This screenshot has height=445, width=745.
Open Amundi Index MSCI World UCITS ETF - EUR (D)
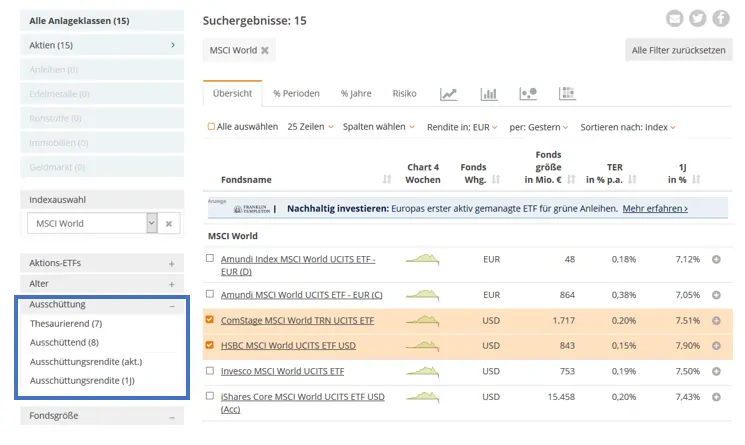[x=298, y=265]
